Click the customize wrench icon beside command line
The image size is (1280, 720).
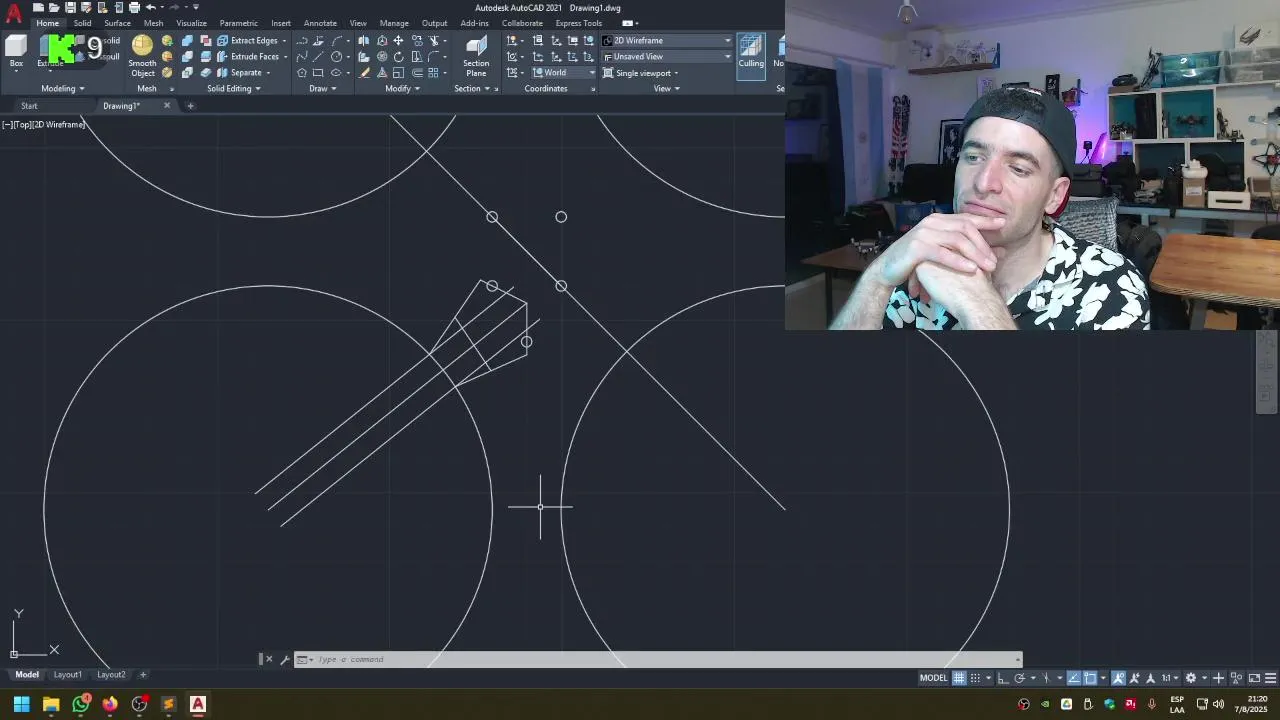tap(285, 659)
